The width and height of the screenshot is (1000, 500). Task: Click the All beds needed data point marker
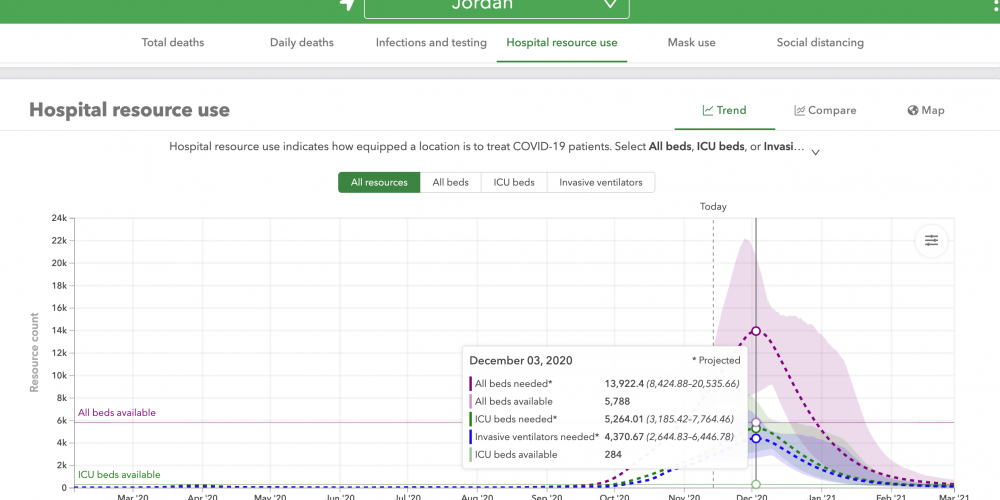[x=756, y=331]
